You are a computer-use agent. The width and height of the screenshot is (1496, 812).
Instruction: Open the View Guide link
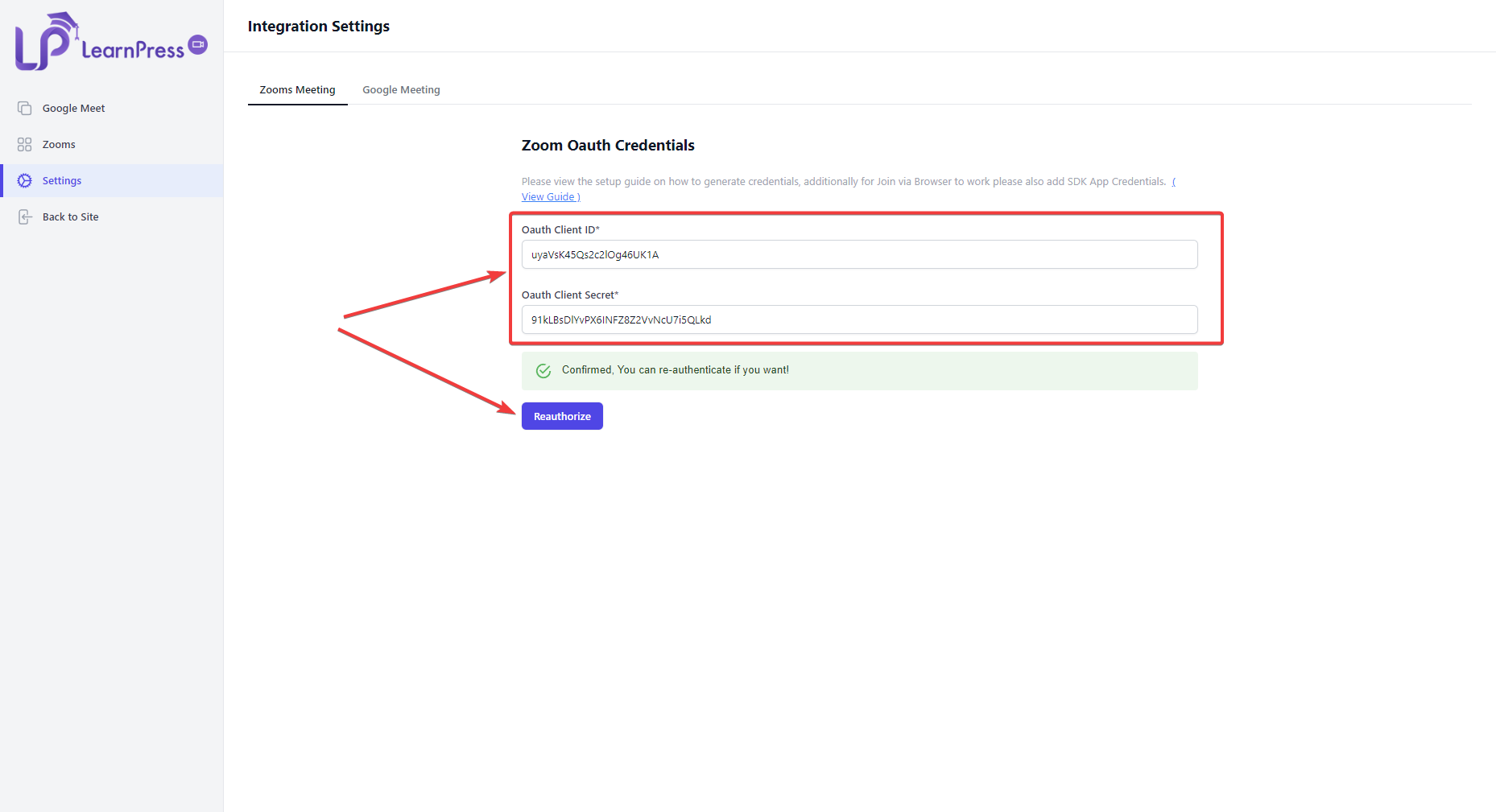[550, 197]
